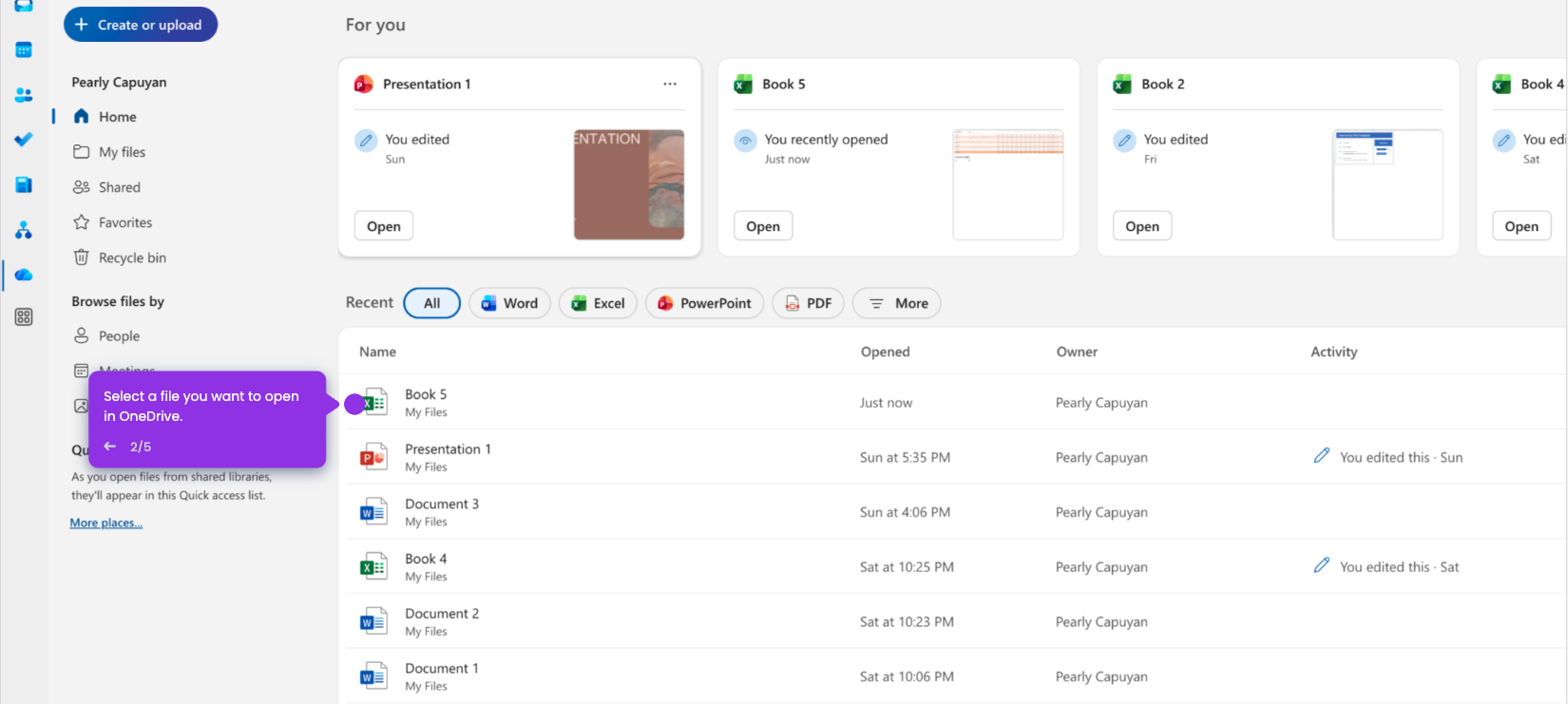Open the all apps grid icon
Screen dimensions: 1568x704
(24, 317)
